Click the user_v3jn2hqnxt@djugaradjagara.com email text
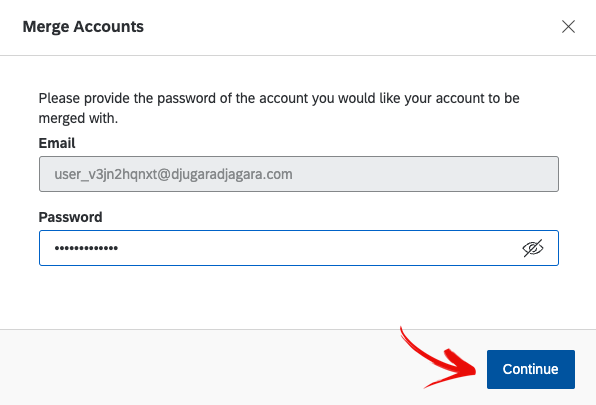 pyautogui.click(x=173, y=174)
